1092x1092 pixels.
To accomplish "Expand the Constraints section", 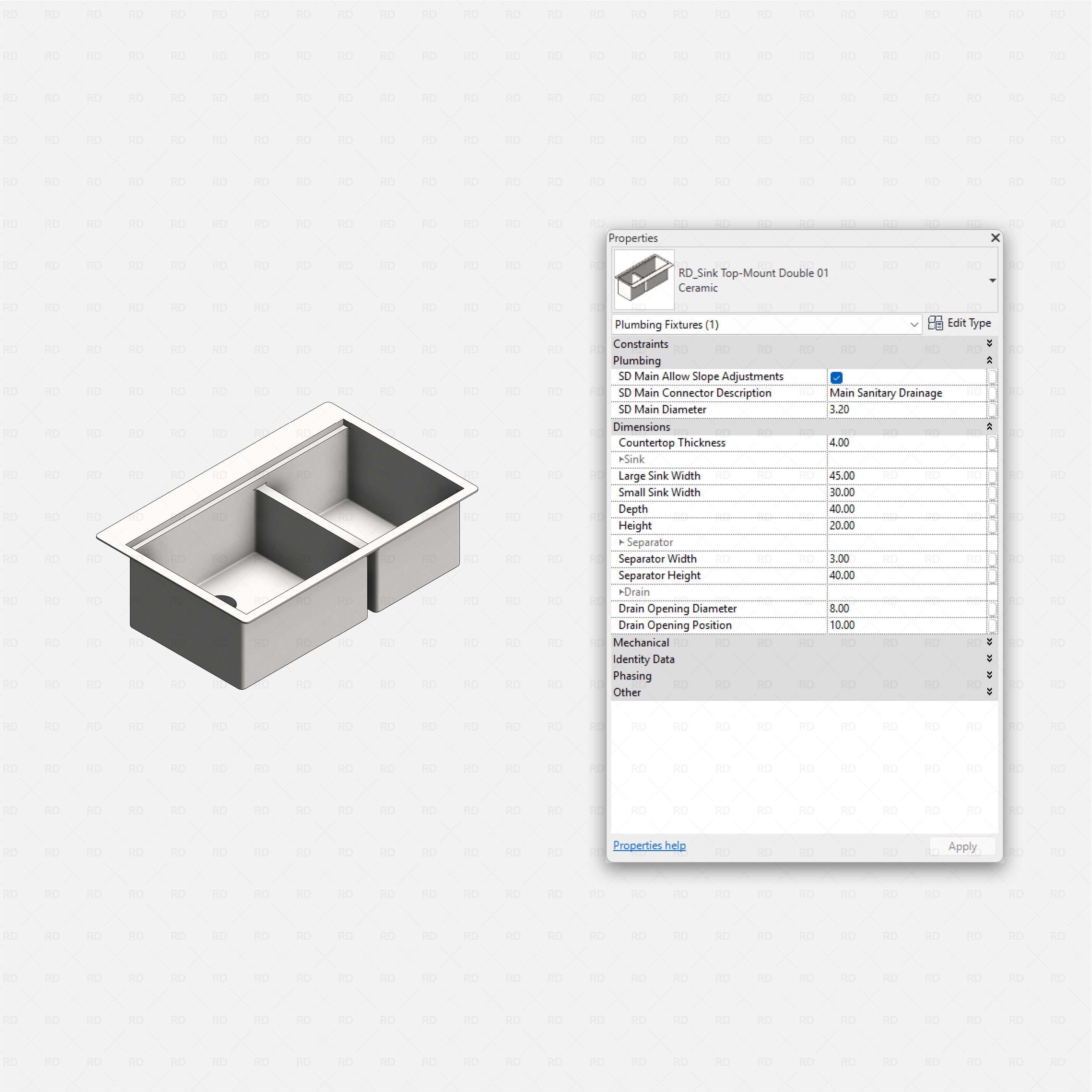I will [990, 343].
